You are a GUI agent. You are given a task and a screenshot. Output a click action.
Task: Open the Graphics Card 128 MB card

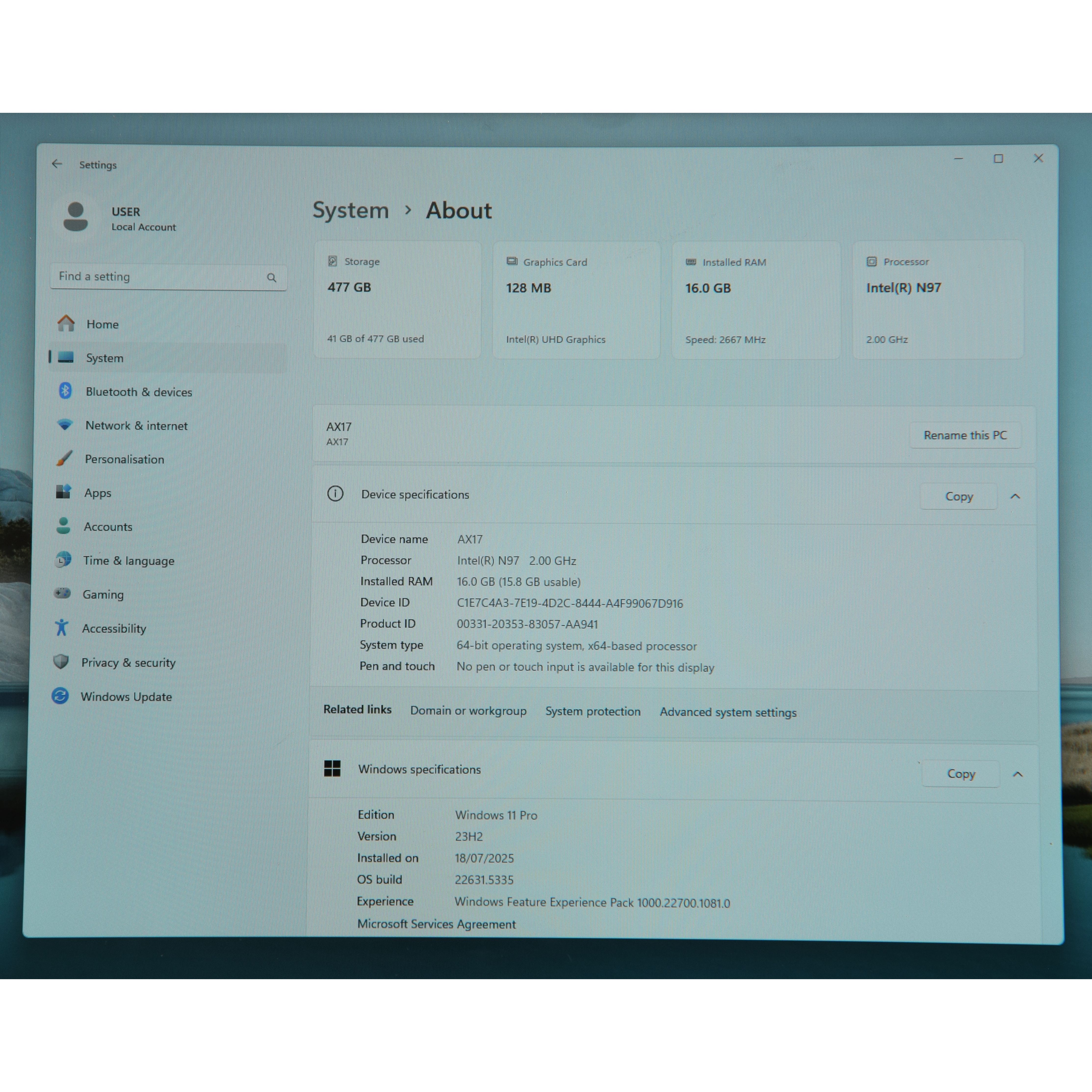[x=576, y=300]
